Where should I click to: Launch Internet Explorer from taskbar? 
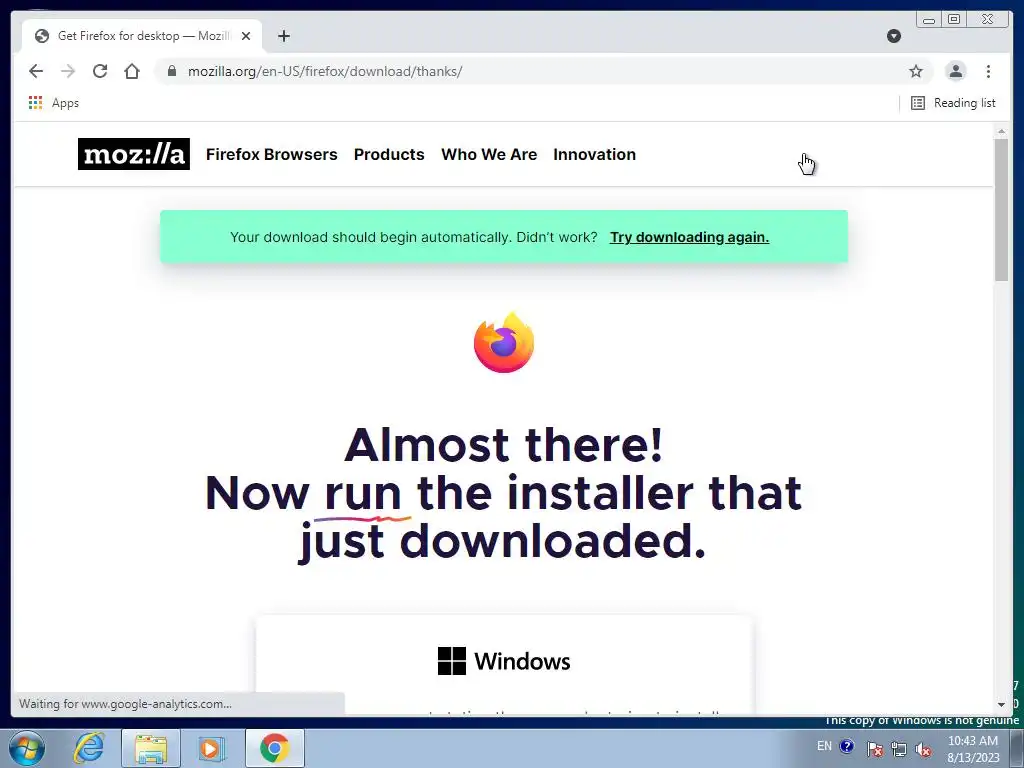click(x=88, y=748)
